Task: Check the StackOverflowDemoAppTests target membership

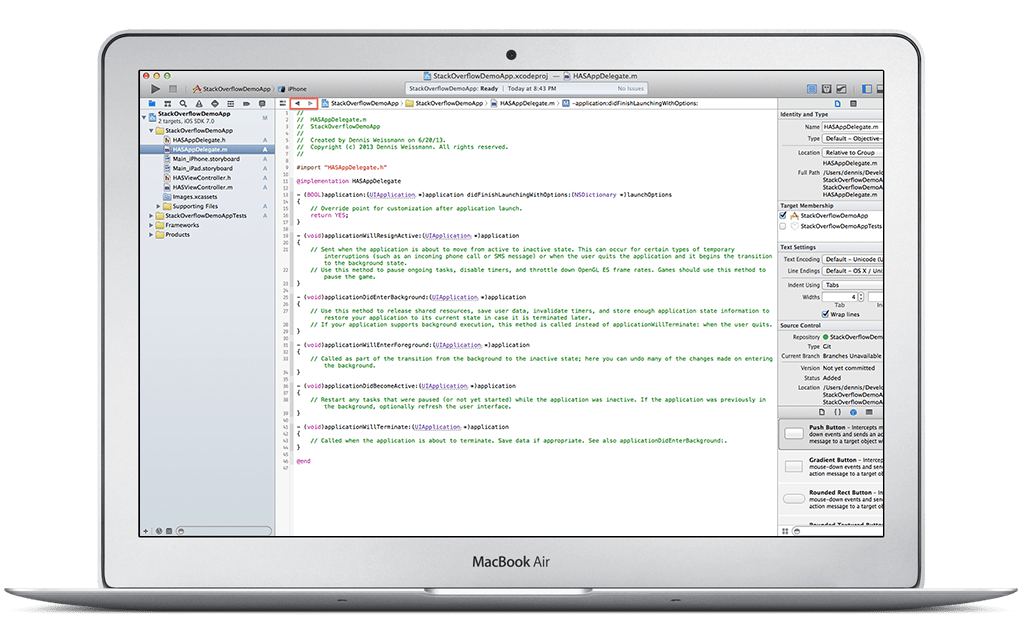Action: click(x=783, y=226)
